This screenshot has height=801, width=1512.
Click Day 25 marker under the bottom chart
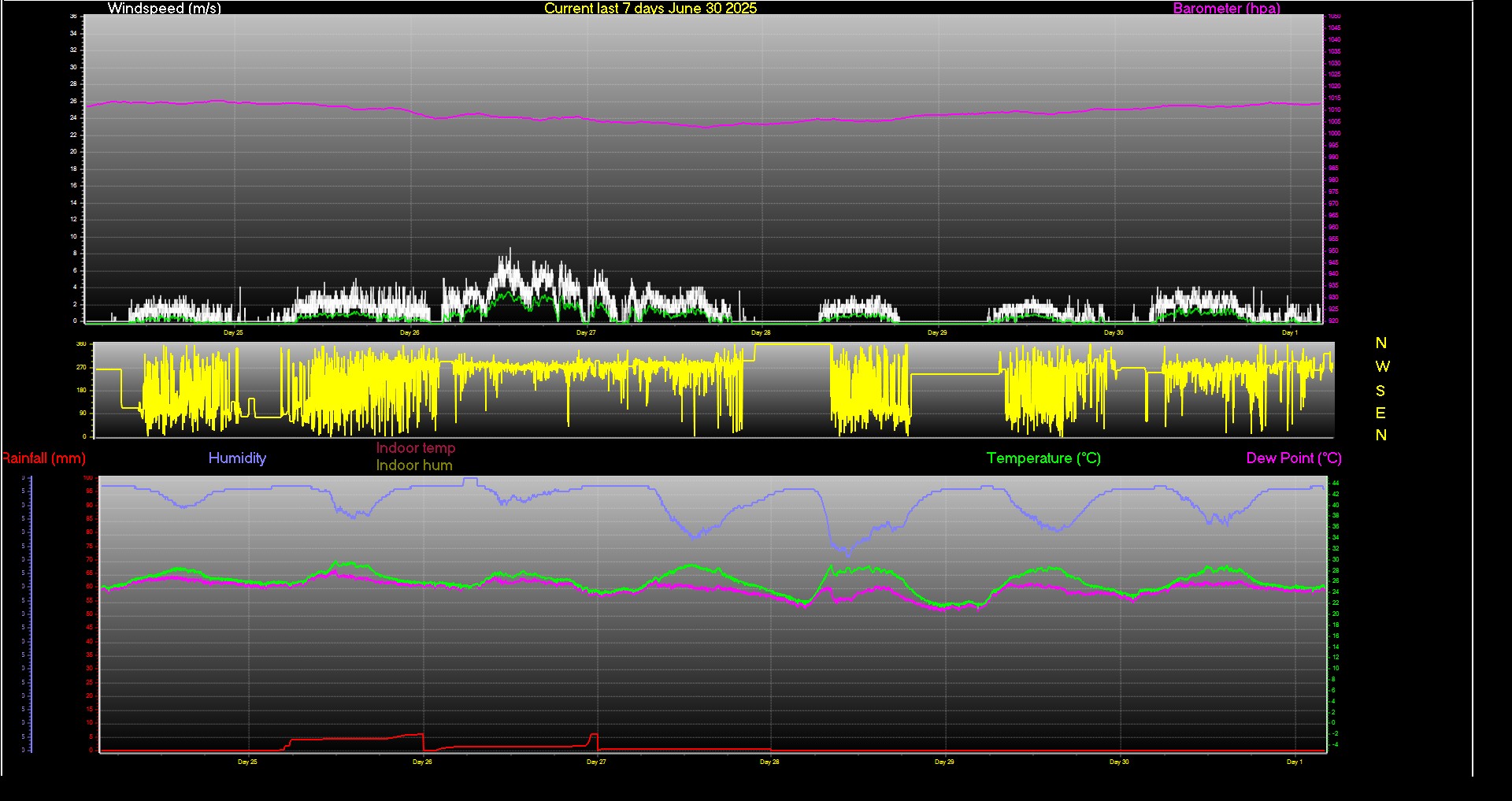(x=247, y=762)
